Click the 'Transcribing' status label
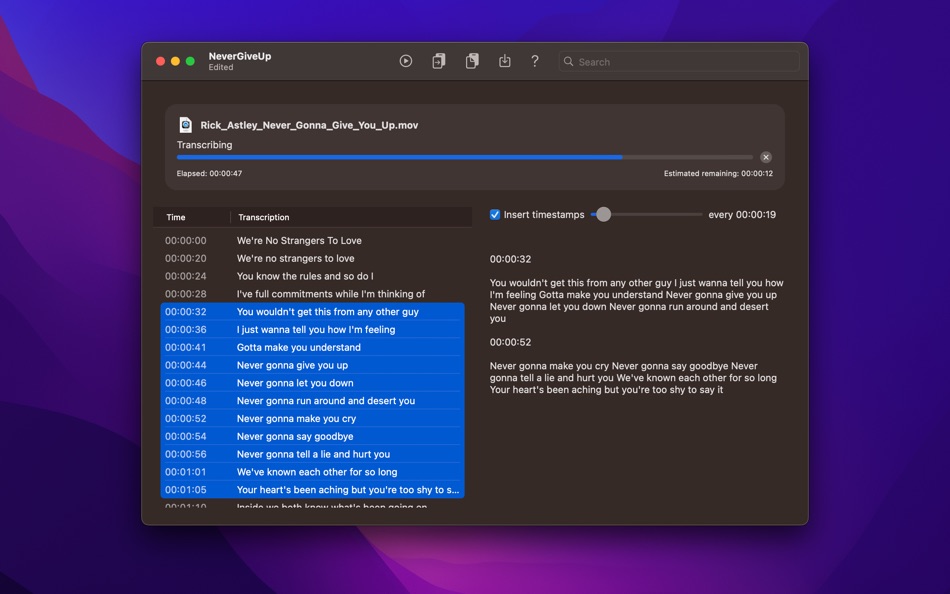The height and width of the screenshot is (594, 950). pyautogui.click(x=204, y=145)
